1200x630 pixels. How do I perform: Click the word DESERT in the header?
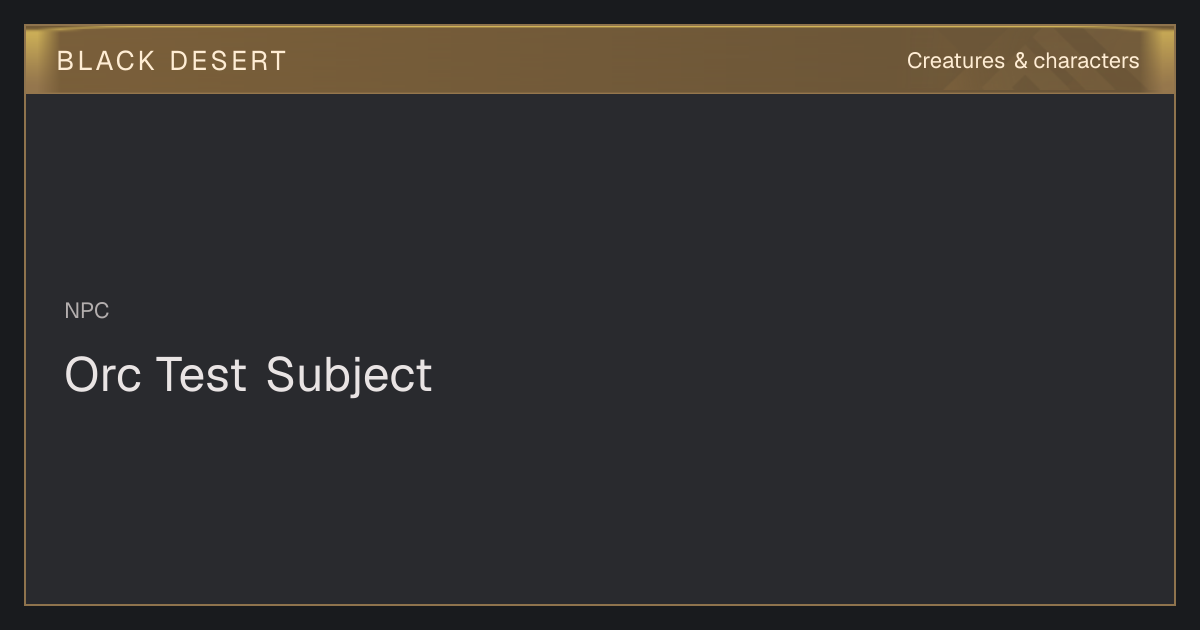coord(228,61)
